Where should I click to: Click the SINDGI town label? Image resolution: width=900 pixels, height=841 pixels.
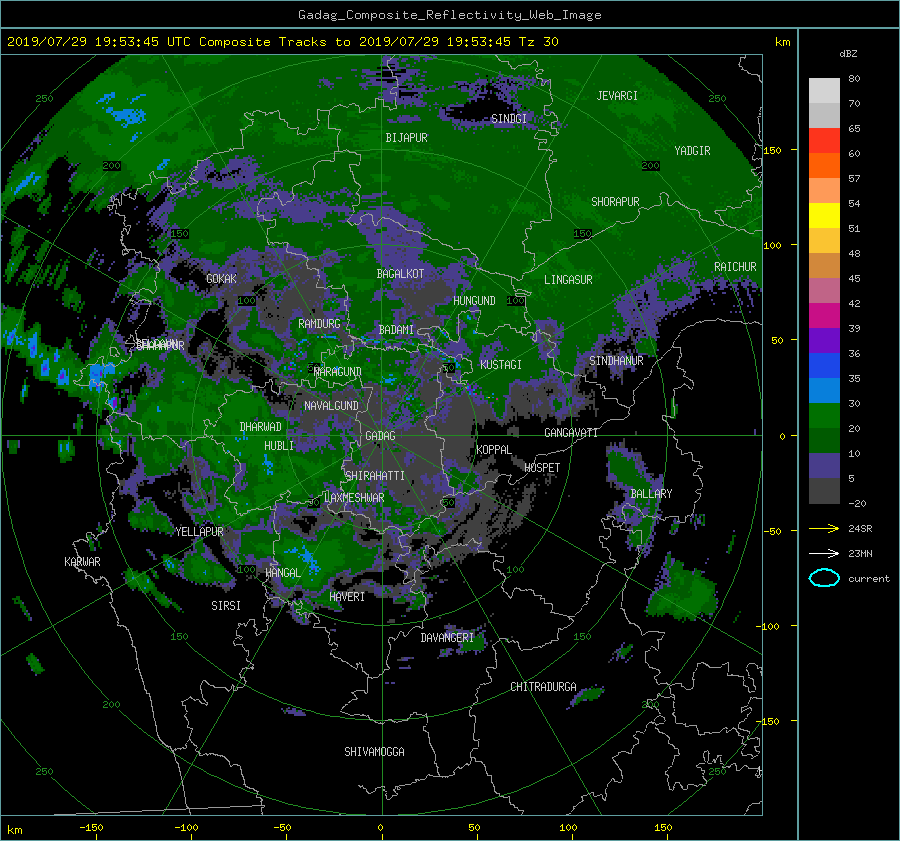click(x=509, y=119)
